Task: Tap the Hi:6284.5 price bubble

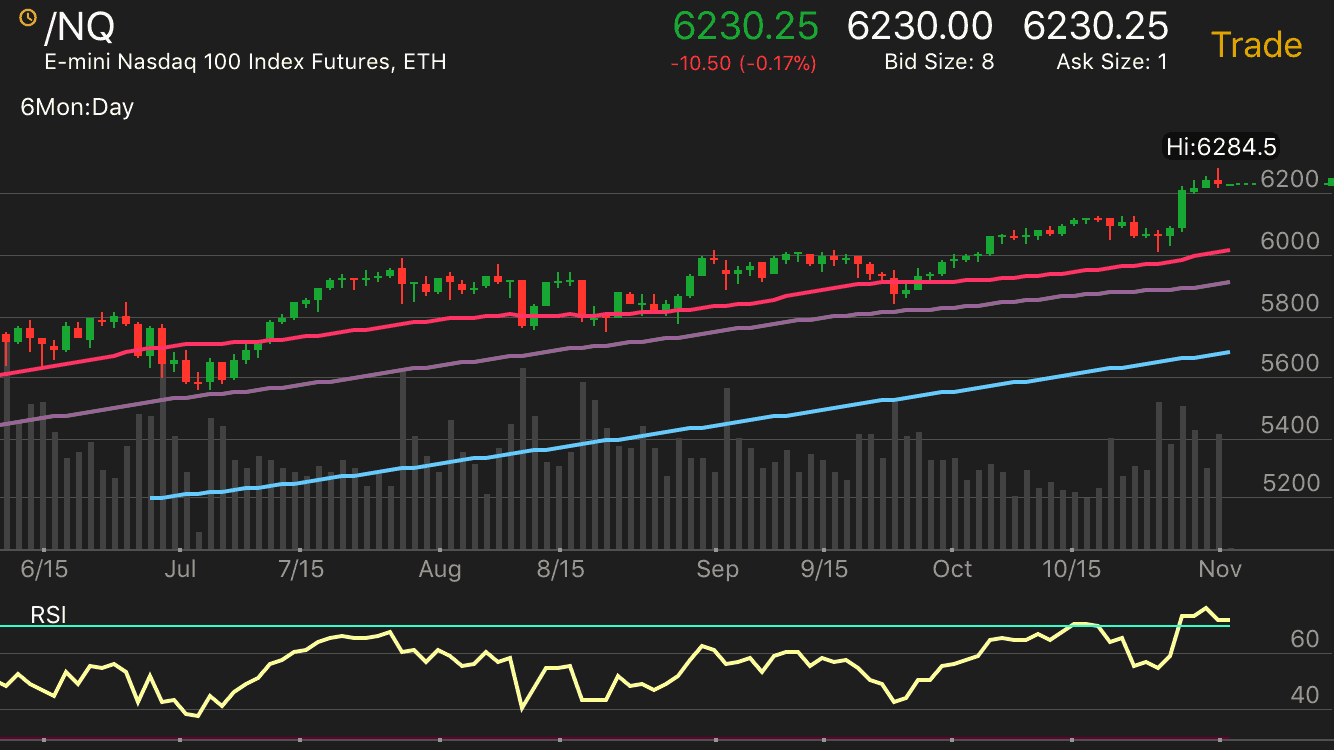Action: click(x=1222, y=147)
